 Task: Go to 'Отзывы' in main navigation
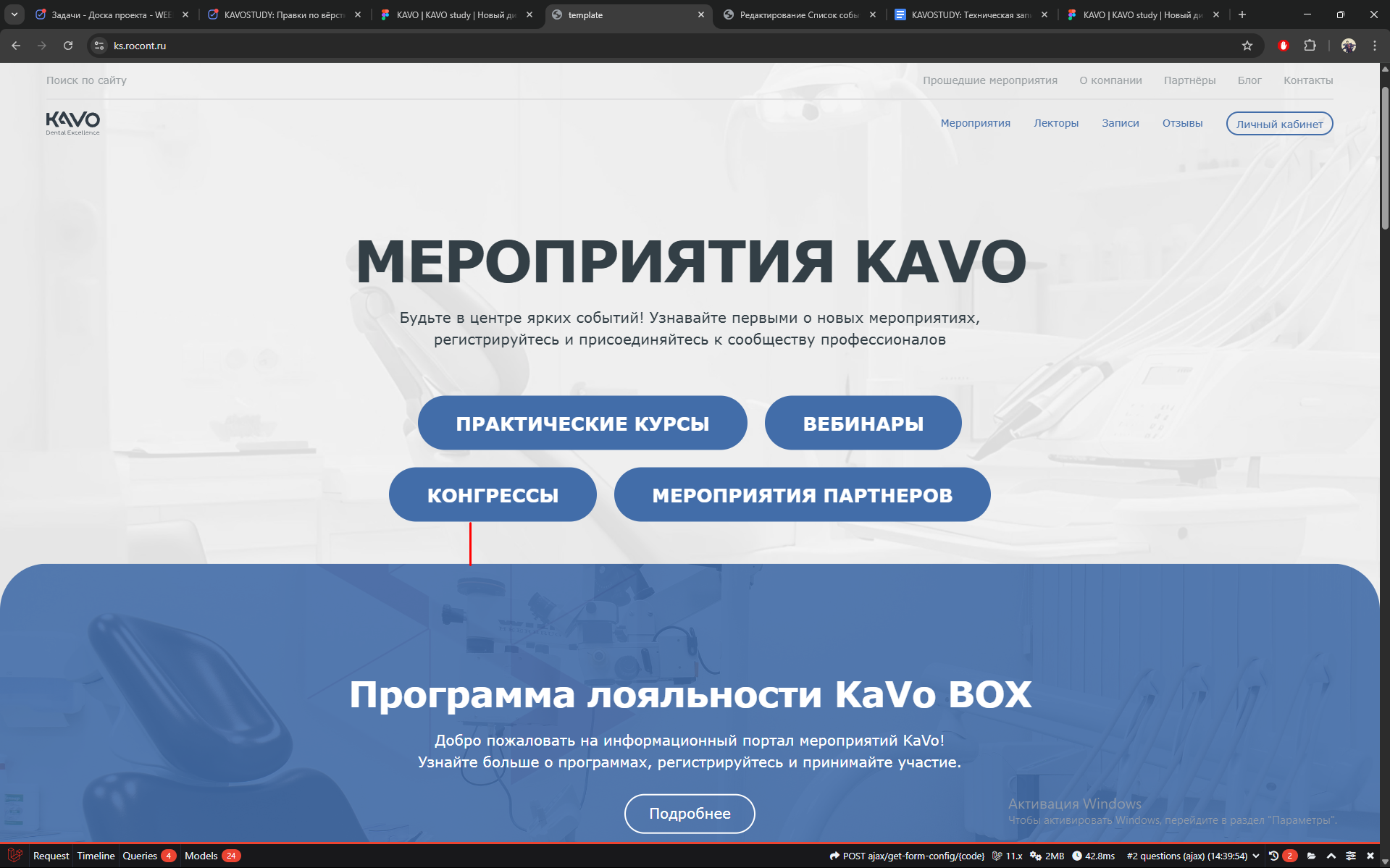[1182, 123]
